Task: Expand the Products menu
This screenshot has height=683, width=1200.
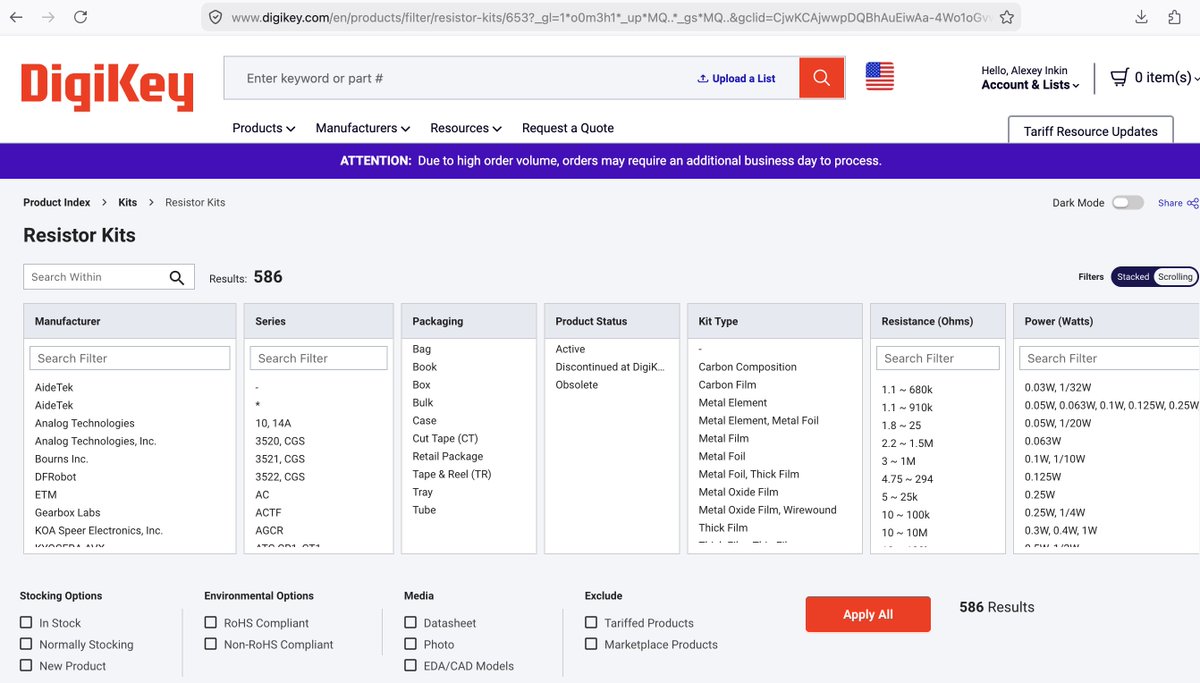Action: [263, 128]
